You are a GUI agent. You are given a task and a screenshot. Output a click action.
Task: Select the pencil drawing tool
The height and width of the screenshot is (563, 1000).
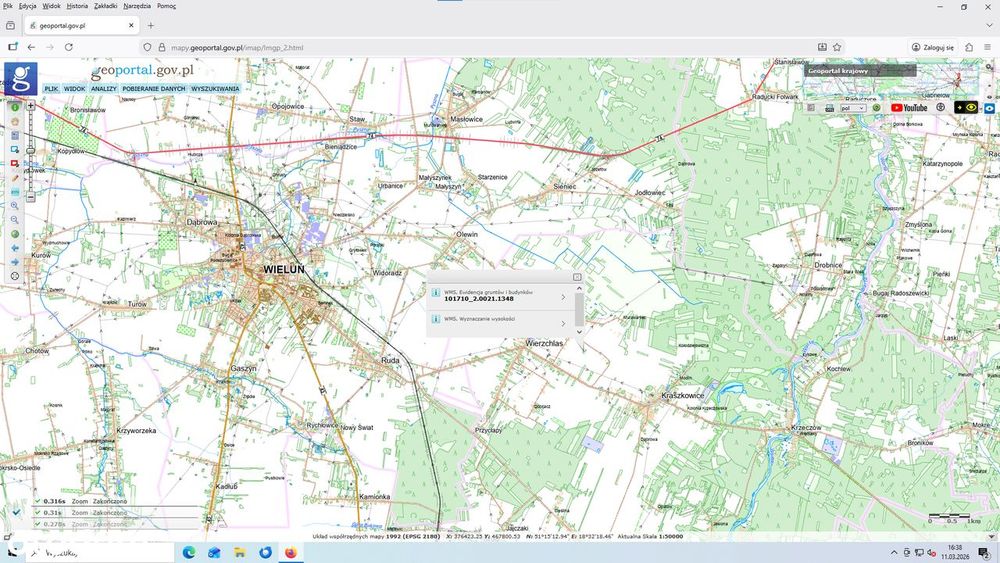pos(15,178)
